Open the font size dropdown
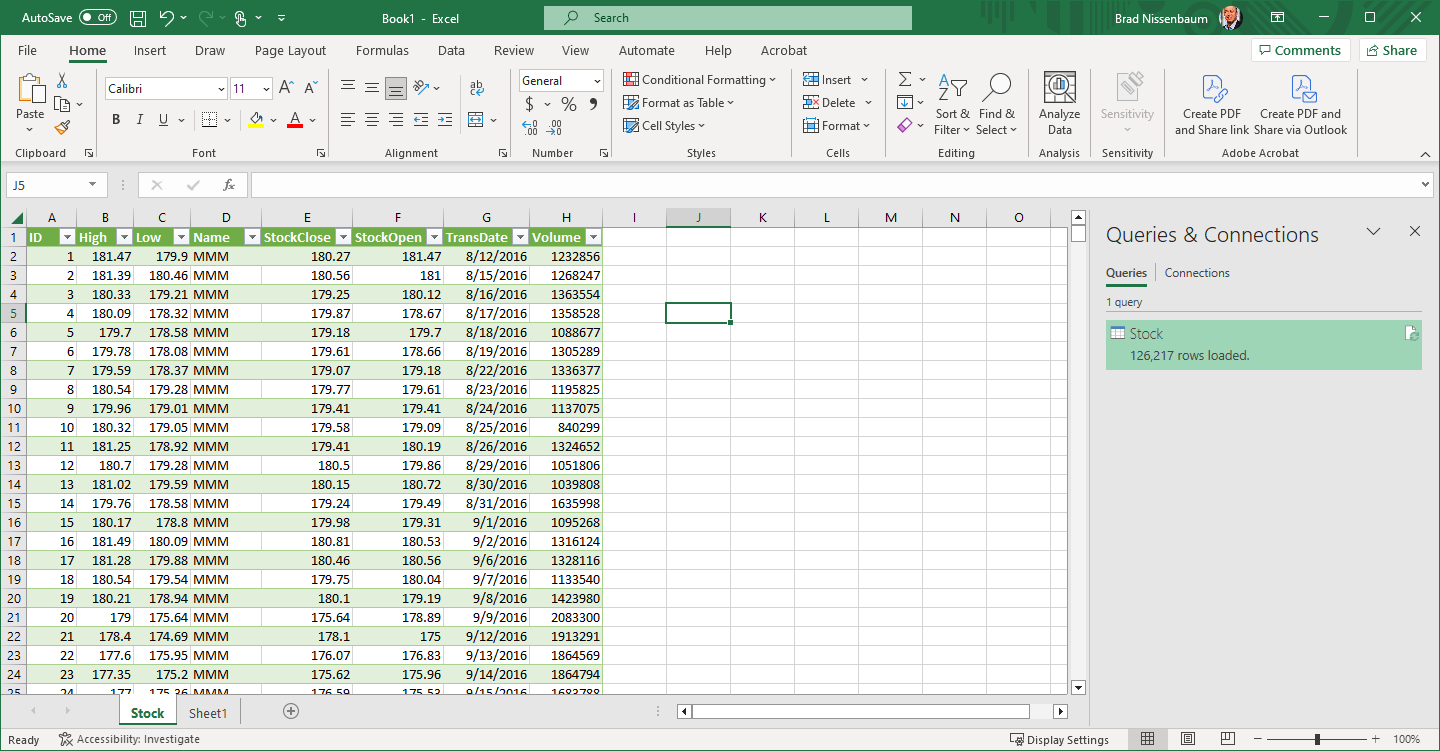This screenshot has height=751, width=1440. (x=264, y=89)
